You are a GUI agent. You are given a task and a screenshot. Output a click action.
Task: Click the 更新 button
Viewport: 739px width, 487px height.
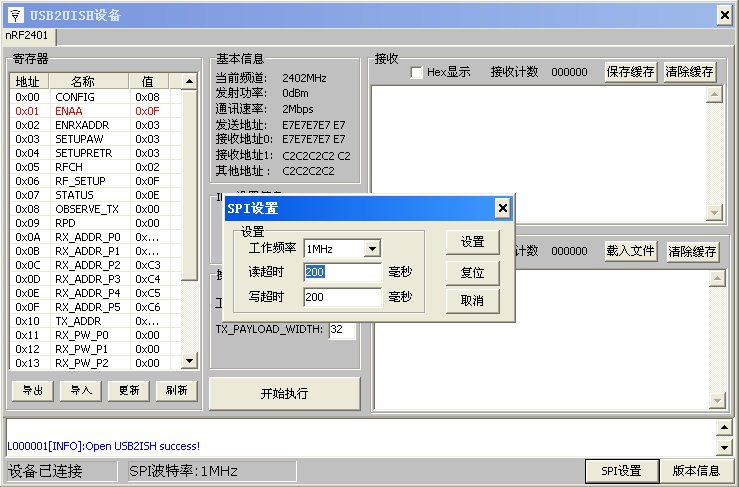[129, 390]
